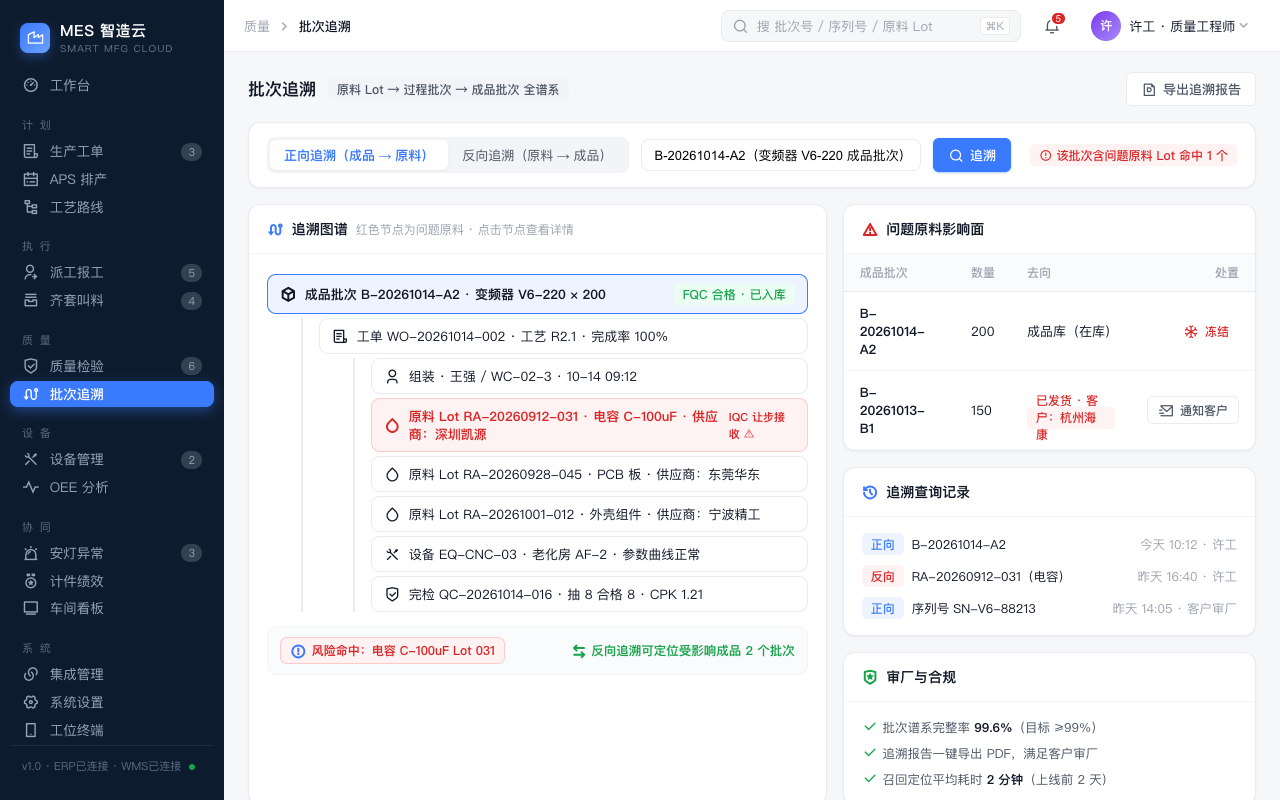
Task: Open 正向 B-20261014-A2 query record
Action: (1049, 545)
